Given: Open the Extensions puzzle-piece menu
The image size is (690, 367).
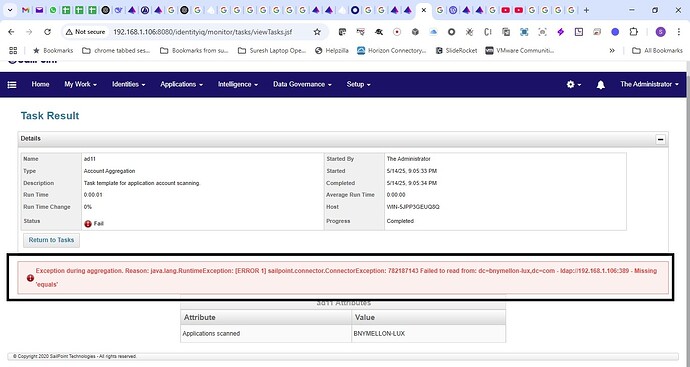Looking at the screenshot, I should (x=633, y=32).
